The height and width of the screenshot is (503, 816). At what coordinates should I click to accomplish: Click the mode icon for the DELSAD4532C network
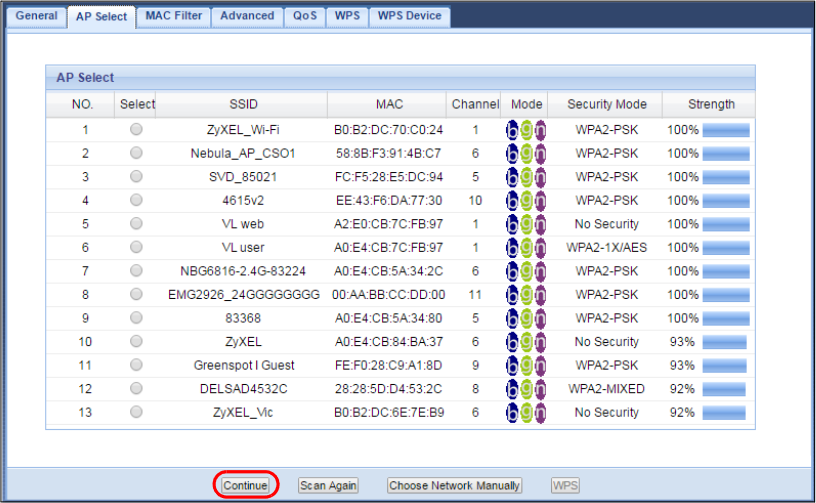[526, 388]
